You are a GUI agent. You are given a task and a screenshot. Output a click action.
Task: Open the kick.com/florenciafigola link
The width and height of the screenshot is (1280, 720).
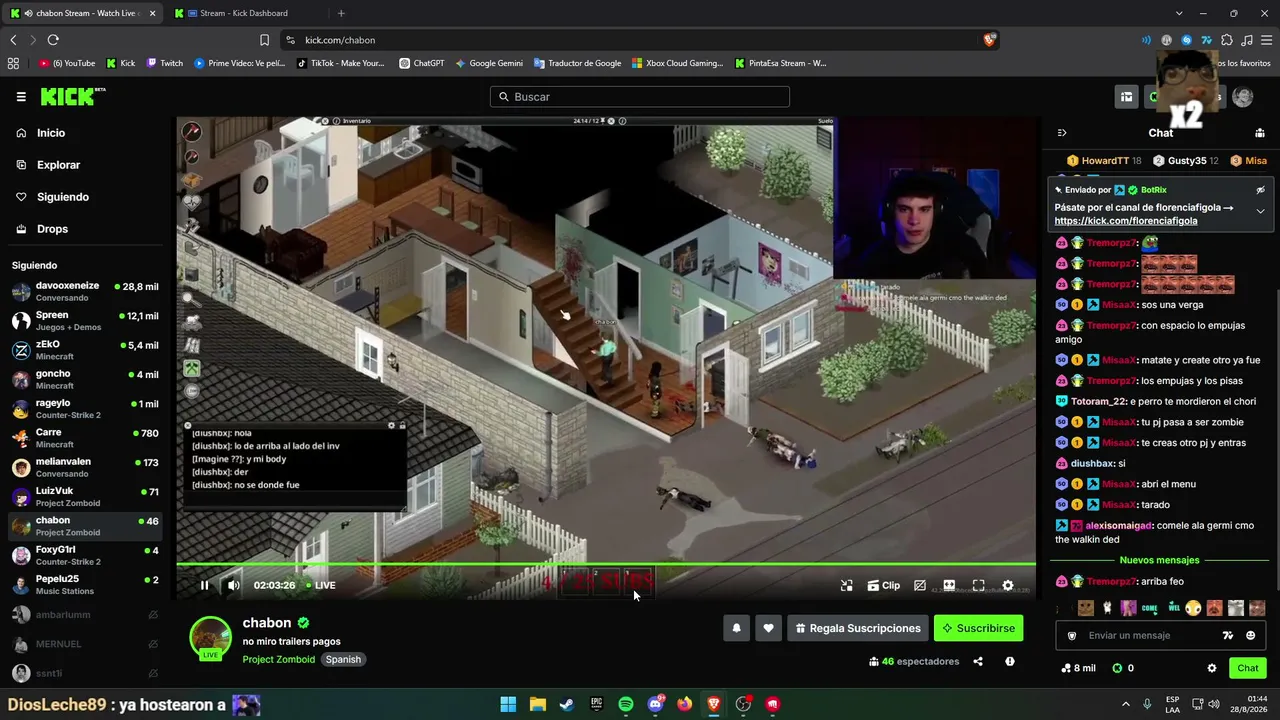(x=1125, y=221)
